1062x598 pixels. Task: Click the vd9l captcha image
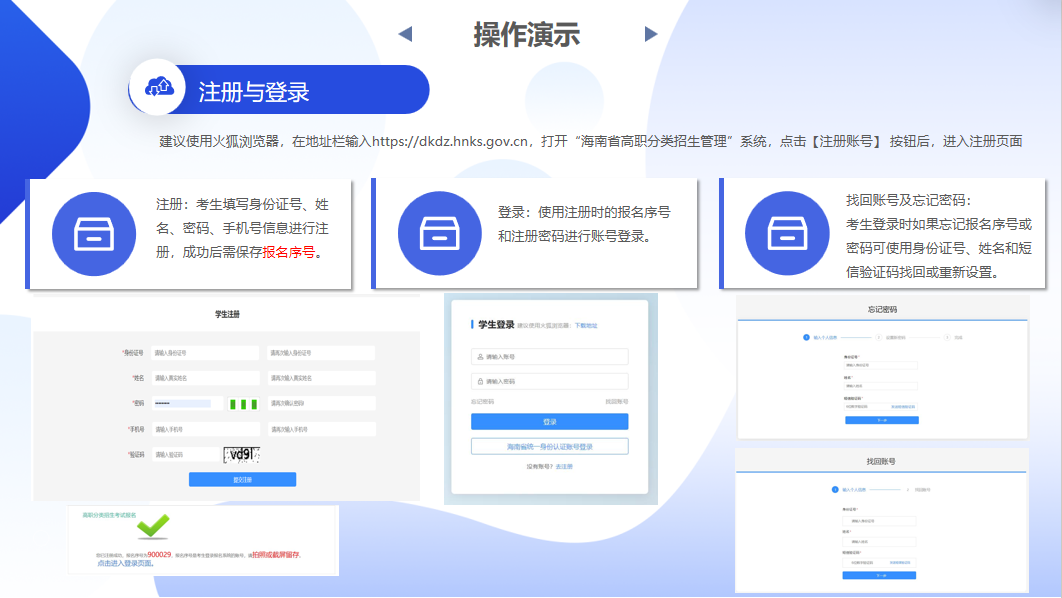click(x=243, y=455)
